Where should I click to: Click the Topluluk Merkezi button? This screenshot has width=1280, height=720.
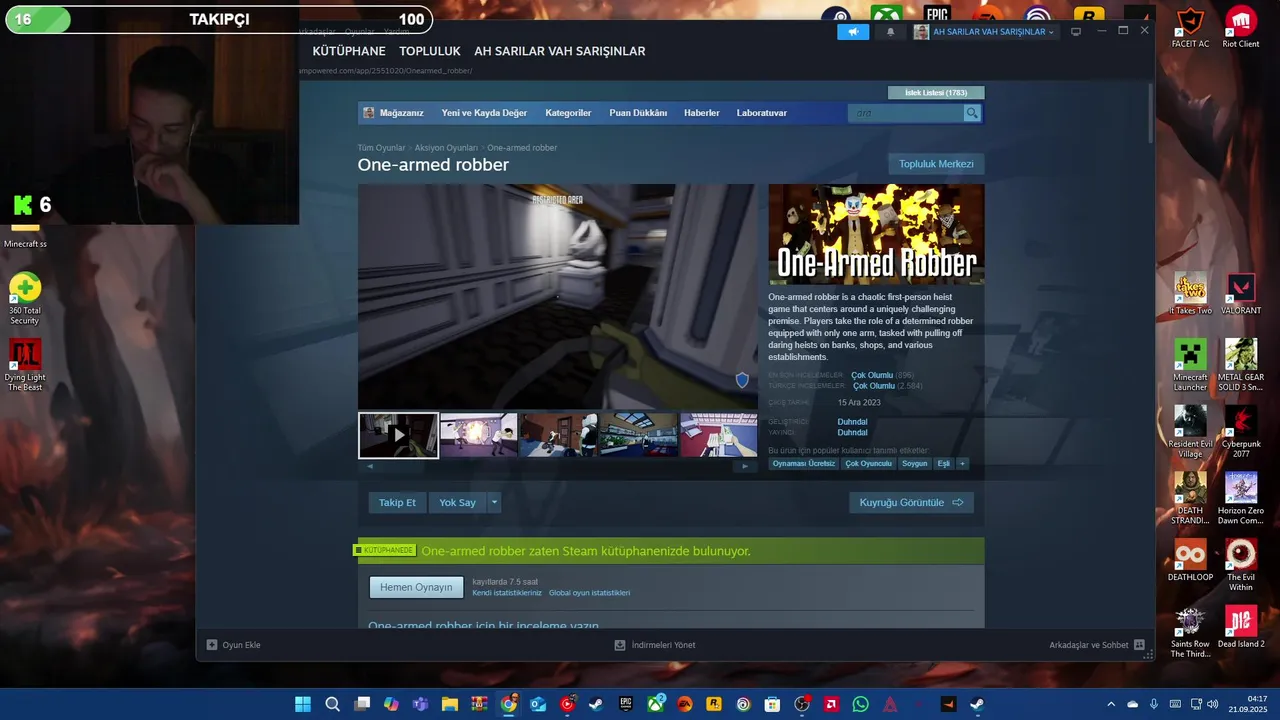936,164
